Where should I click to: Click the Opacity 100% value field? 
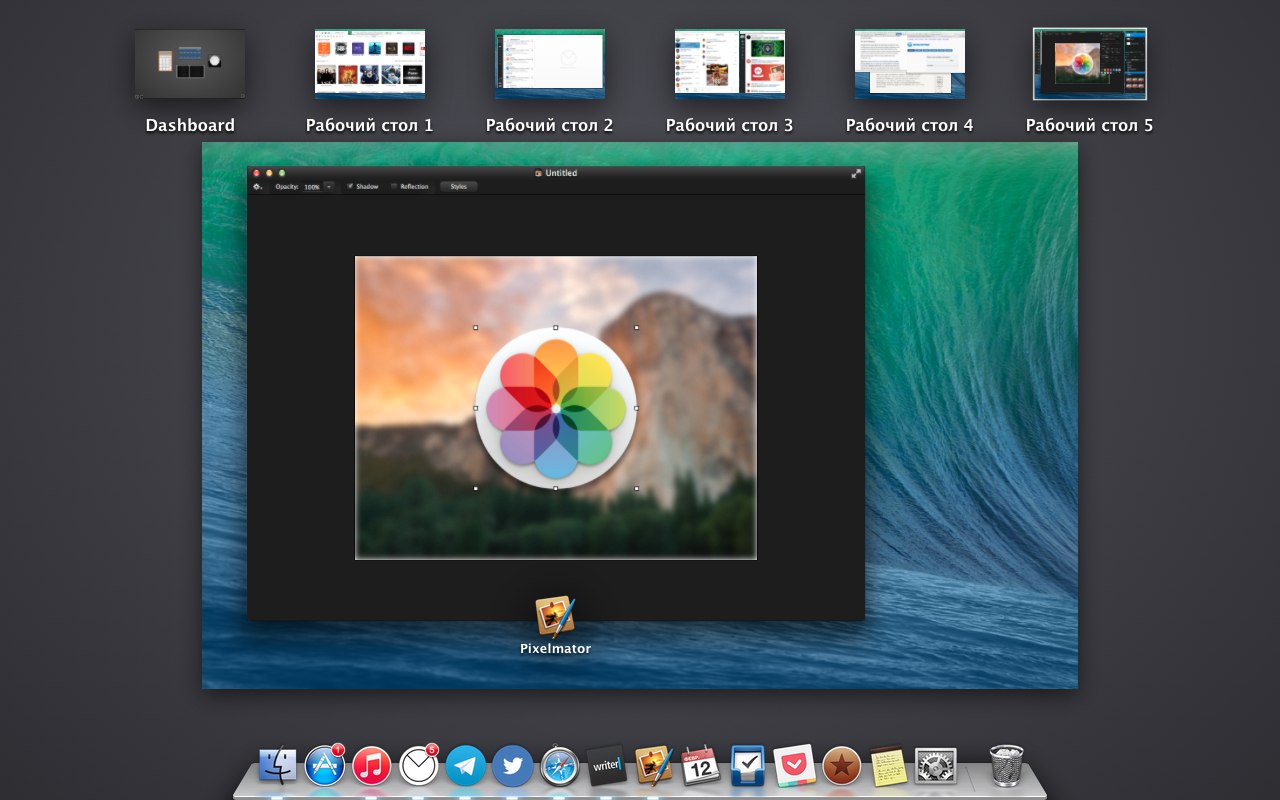(312, 187)
